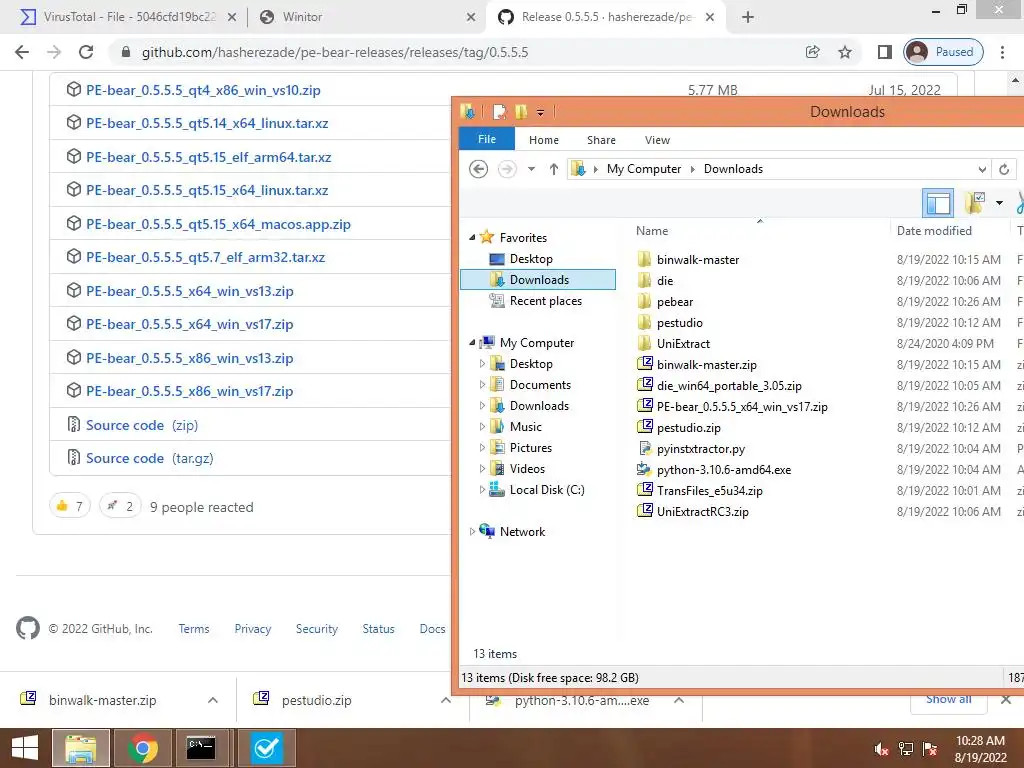Go back in Chrome browser
1024x768 pixels.
[x=22, y=52]
